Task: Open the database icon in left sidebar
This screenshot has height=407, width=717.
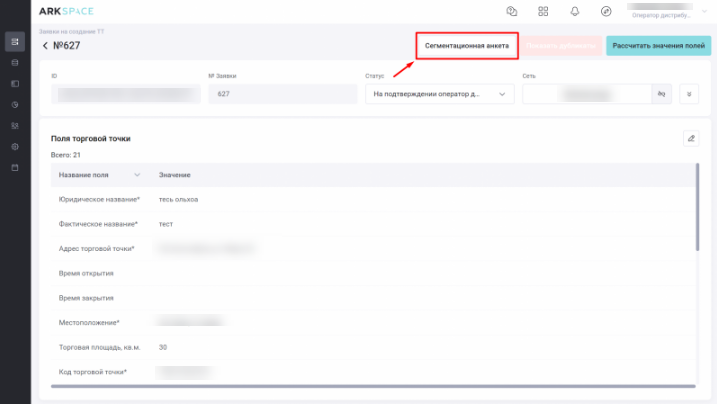Action: click(14, 62)
